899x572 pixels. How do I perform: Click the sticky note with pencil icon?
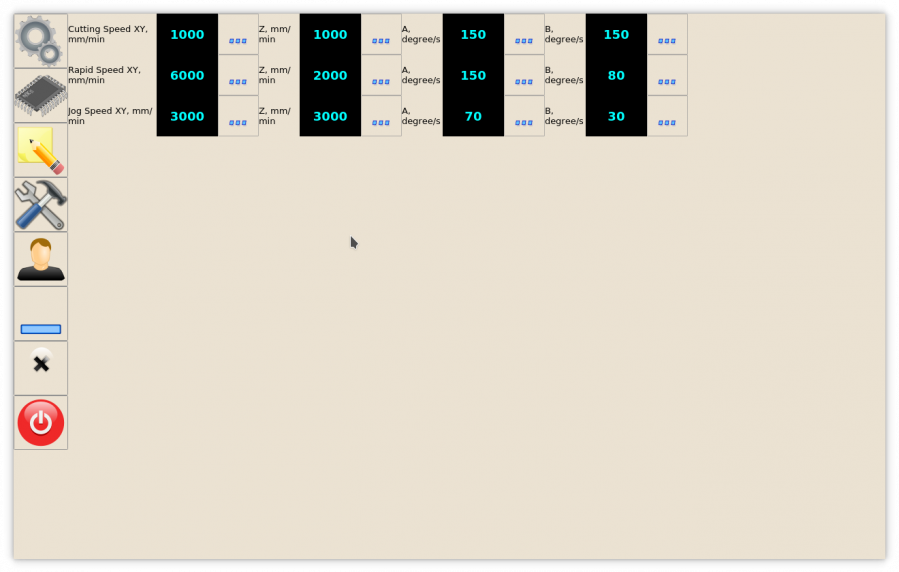(41, 150)
